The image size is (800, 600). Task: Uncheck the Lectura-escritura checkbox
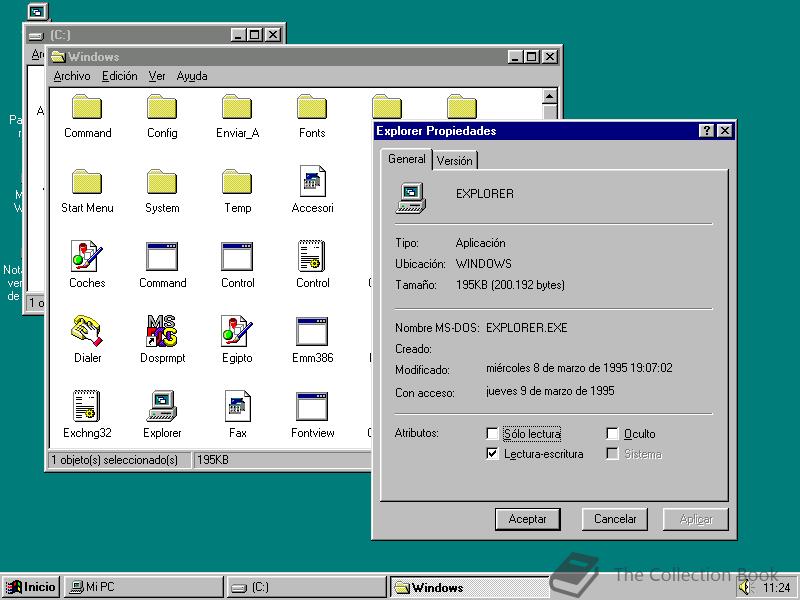coord(492,454)
